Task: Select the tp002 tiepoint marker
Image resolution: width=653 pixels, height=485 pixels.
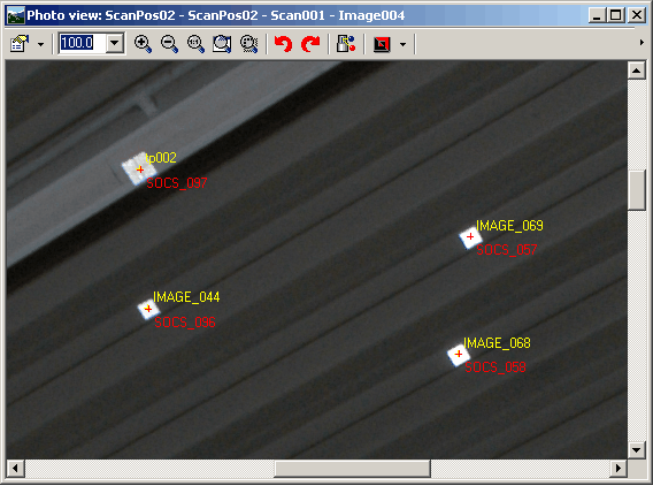Action: 140,170
